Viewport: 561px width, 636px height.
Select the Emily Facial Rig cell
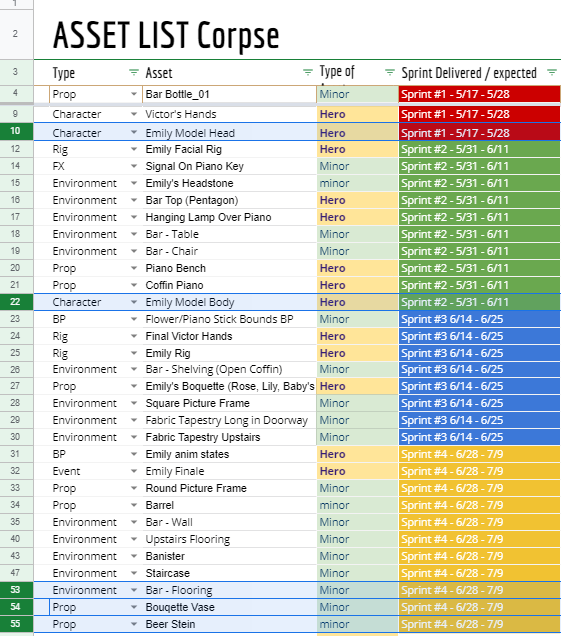(229, 149)
